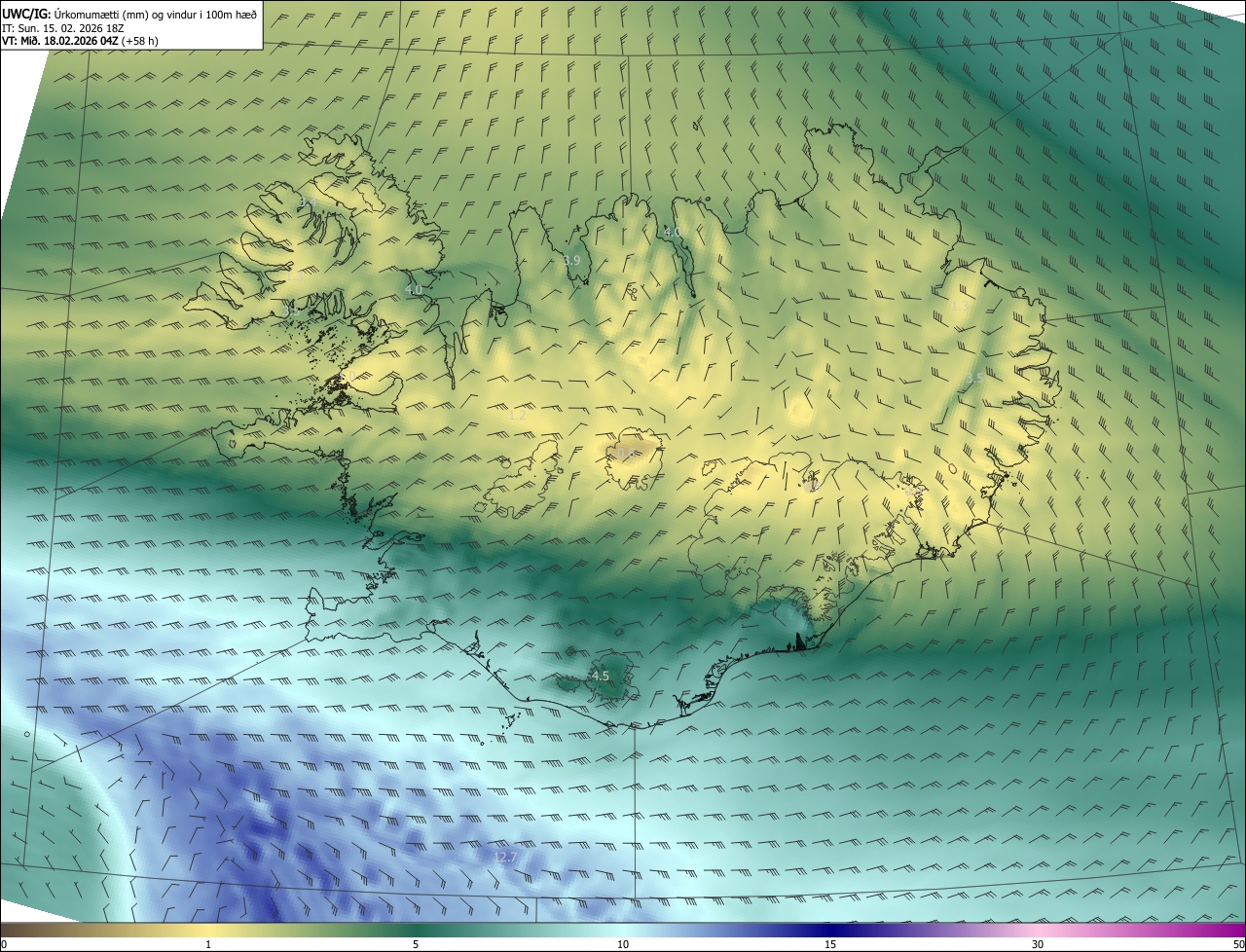Click the 3.5 value label in East Iceland

click(x=974, y=378)
